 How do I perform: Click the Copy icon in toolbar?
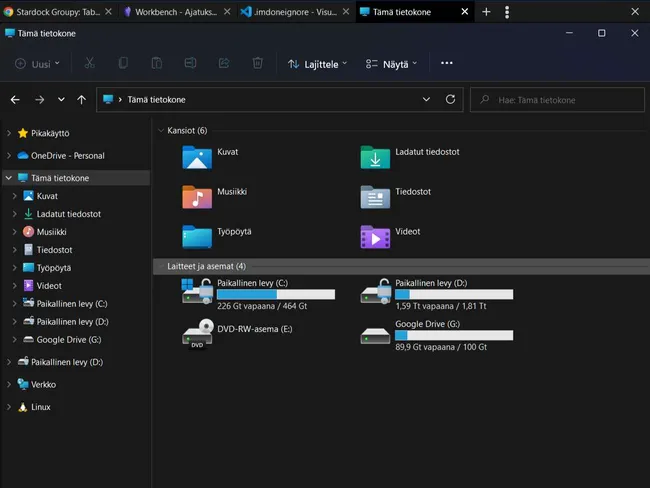pyautogui.click(x=123, y=63)
